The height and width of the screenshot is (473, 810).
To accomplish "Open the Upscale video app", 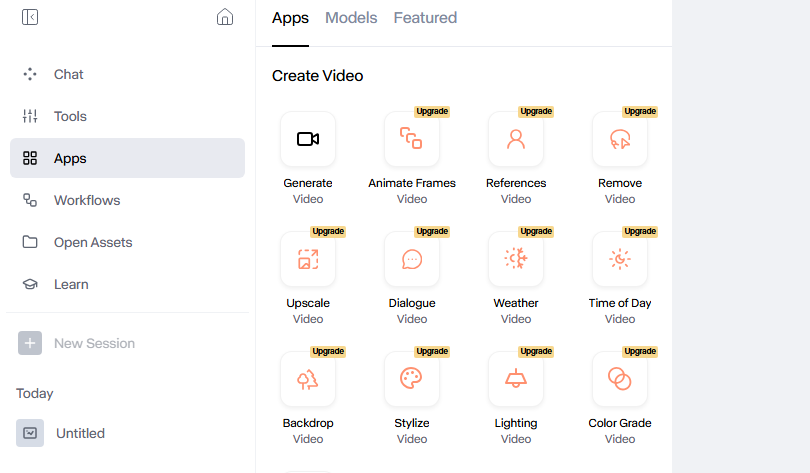I will 308,259.
